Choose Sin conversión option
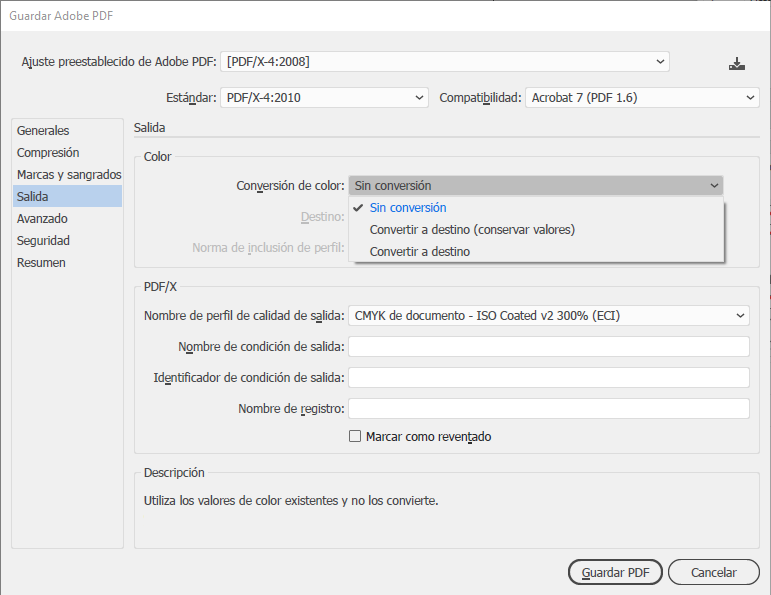Image resolution: width=771 pixels, height=595 pixels. (x=536, y=208)
